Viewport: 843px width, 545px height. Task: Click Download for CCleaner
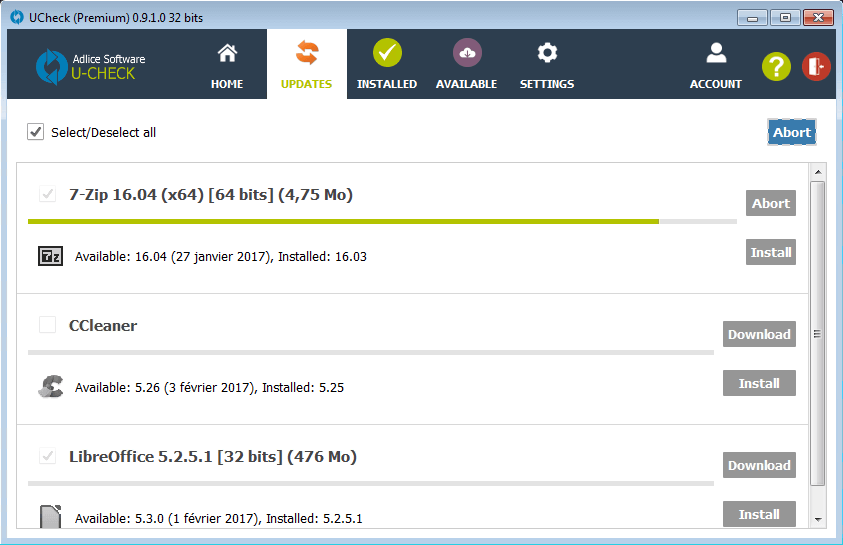[759, 334]
